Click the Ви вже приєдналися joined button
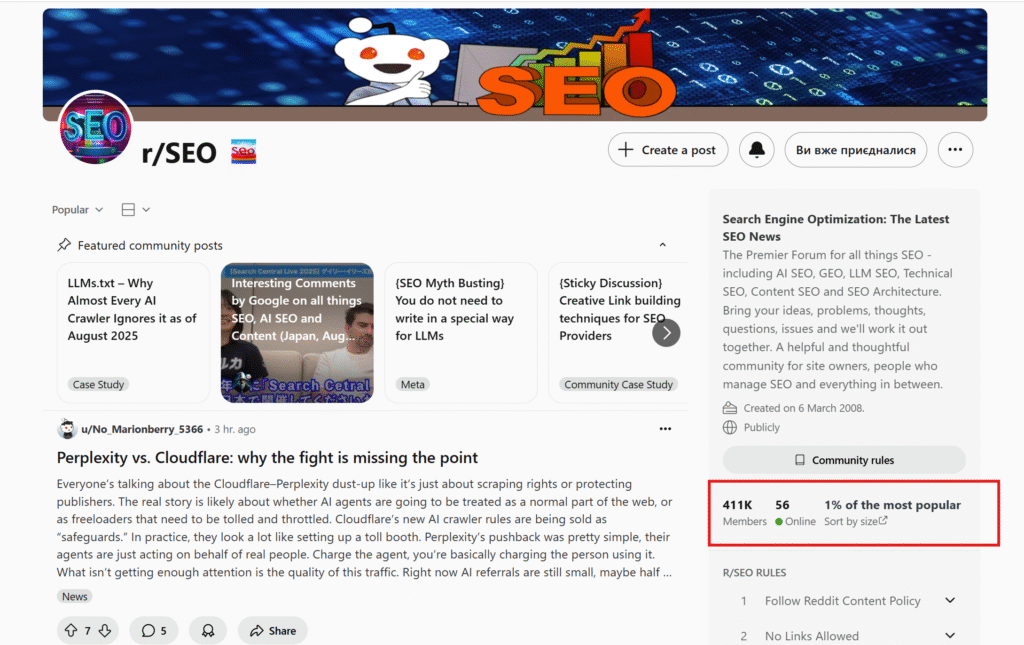The width and height of the screenshot is (1024, 645). click(x=856, y=149)
